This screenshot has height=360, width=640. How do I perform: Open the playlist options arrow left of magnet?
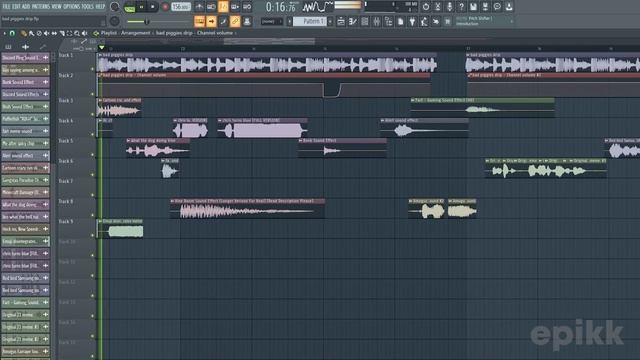(x=4, y=33)
